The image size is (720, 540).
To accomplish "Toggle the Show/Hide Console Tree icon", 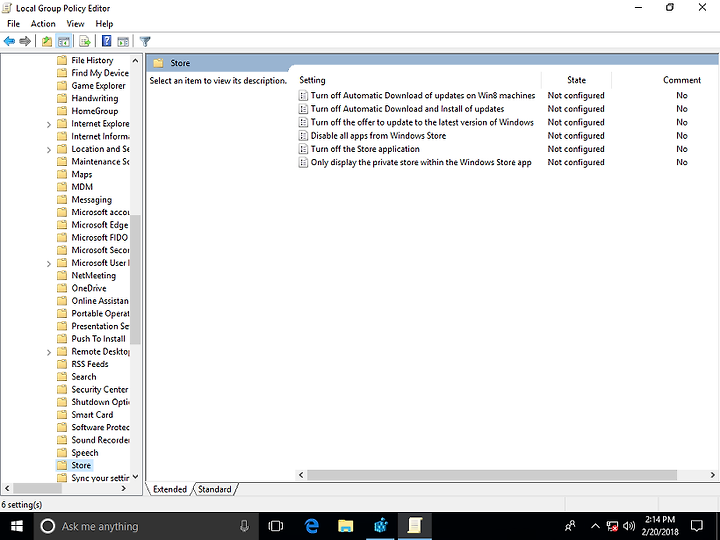I will 63,41.
